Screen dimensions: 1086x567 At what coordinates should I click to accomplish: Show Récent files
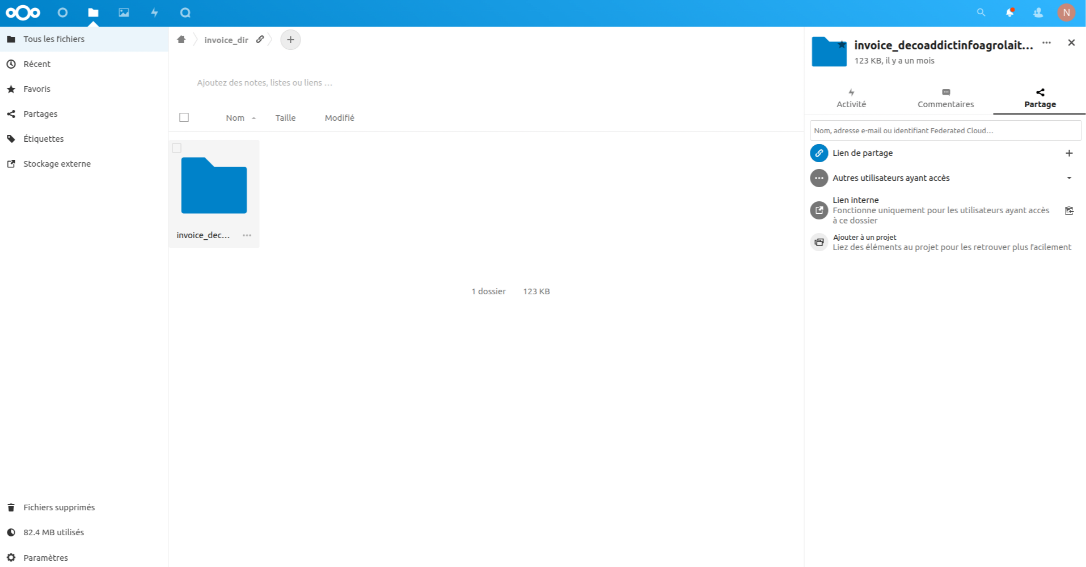click(x=84, y=64)
